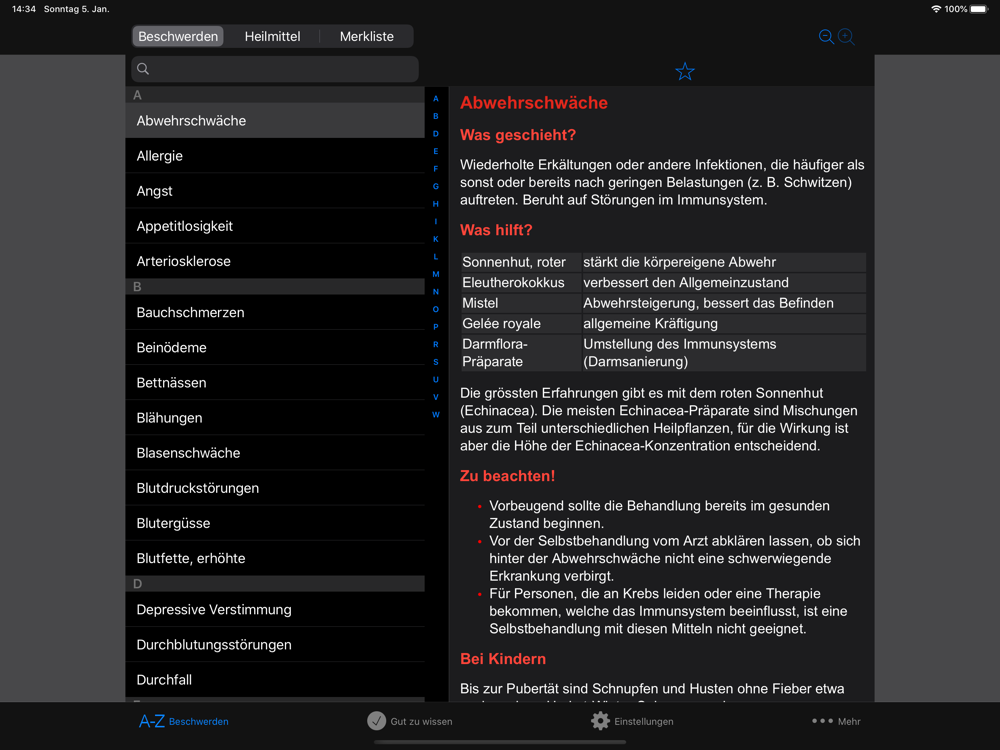This screenshot has width=1000, height=750.
Task: Jump to letter A in index bar
Action: coord(436,99)
